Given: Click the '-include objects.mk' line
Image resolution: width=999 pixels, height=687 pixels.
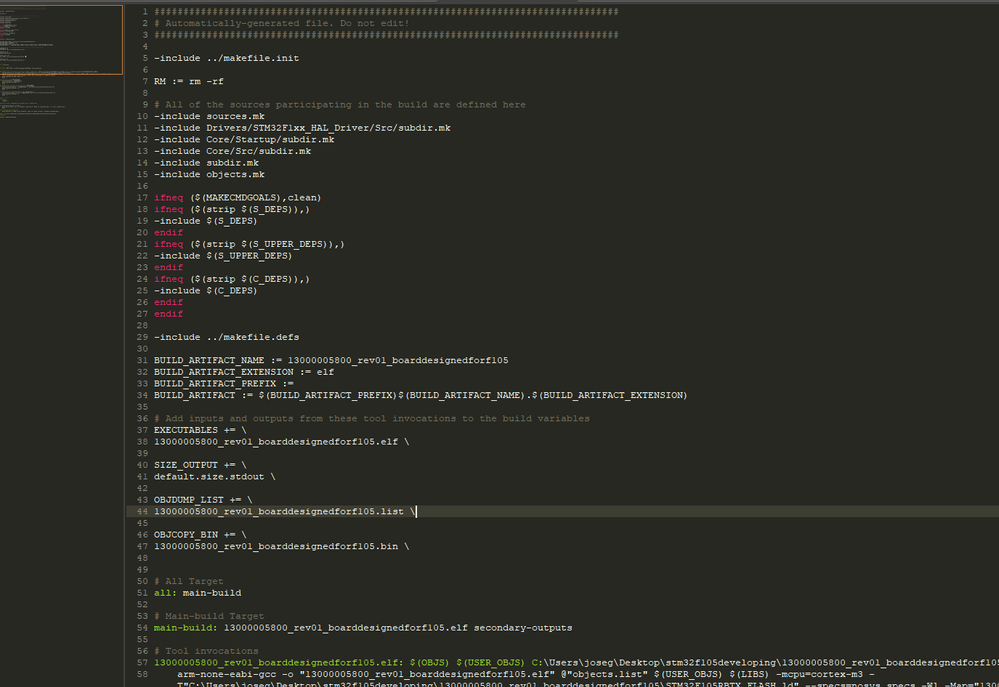Looking at the screenshot, I should pyautogui.click(x=209, y=174).
